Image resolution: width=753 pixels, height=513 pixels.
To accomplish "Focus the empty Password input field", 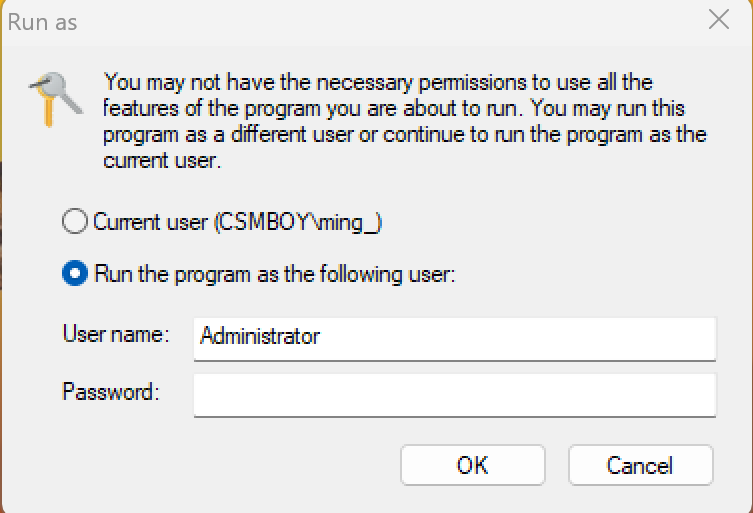I will click(455, 394).
